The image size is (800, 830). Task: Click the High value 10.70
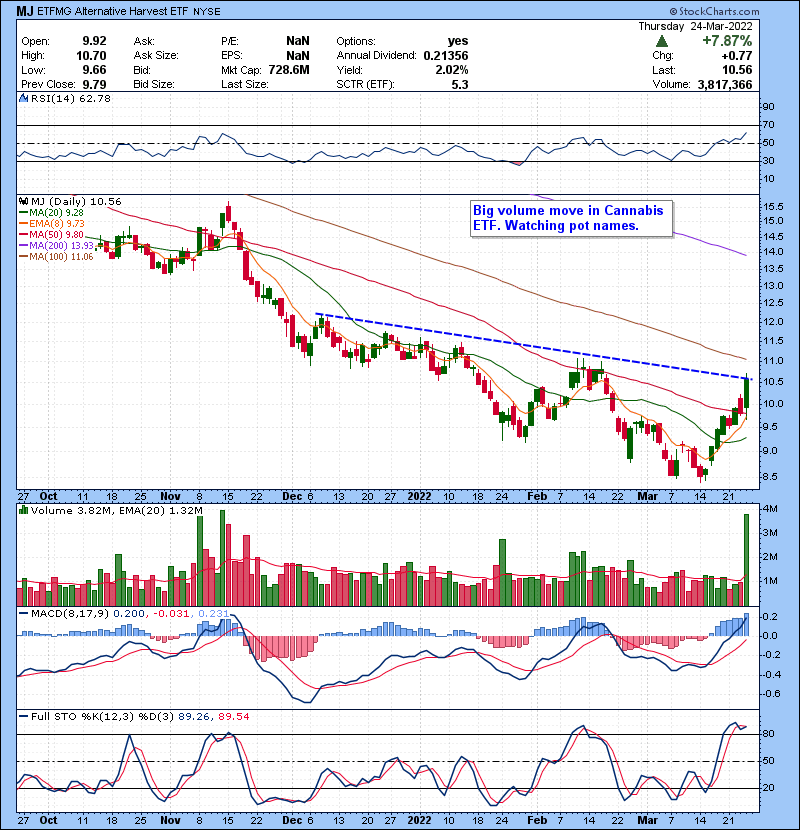(x=91, y=56)
